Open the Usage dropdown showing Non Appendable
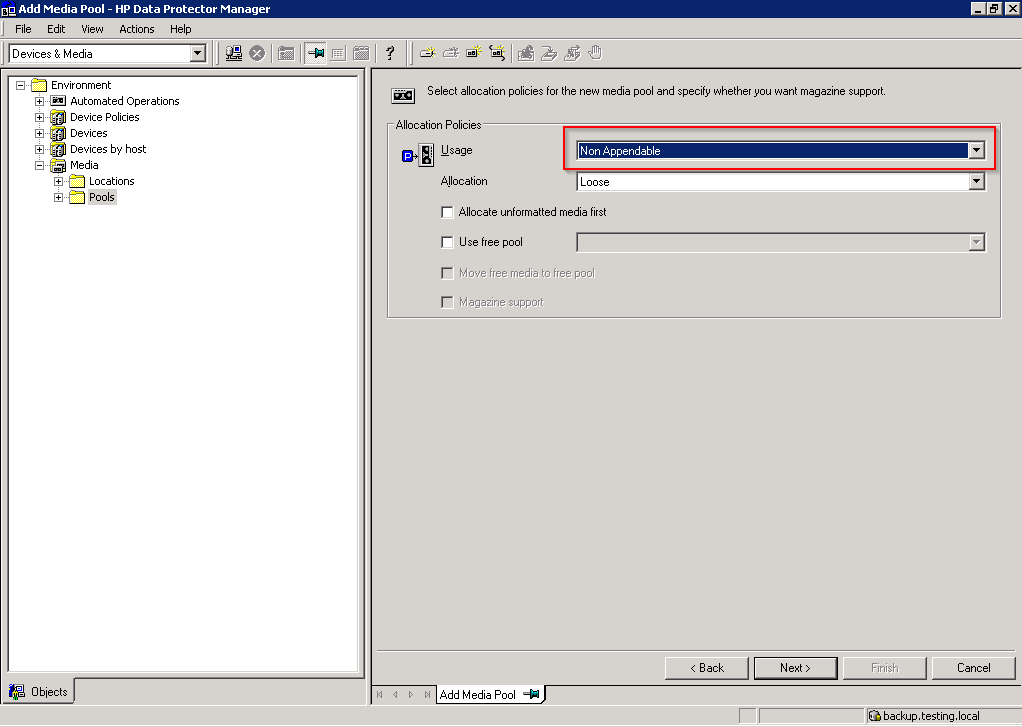Viewport: 1022px width, 727px height. [976, 151]
